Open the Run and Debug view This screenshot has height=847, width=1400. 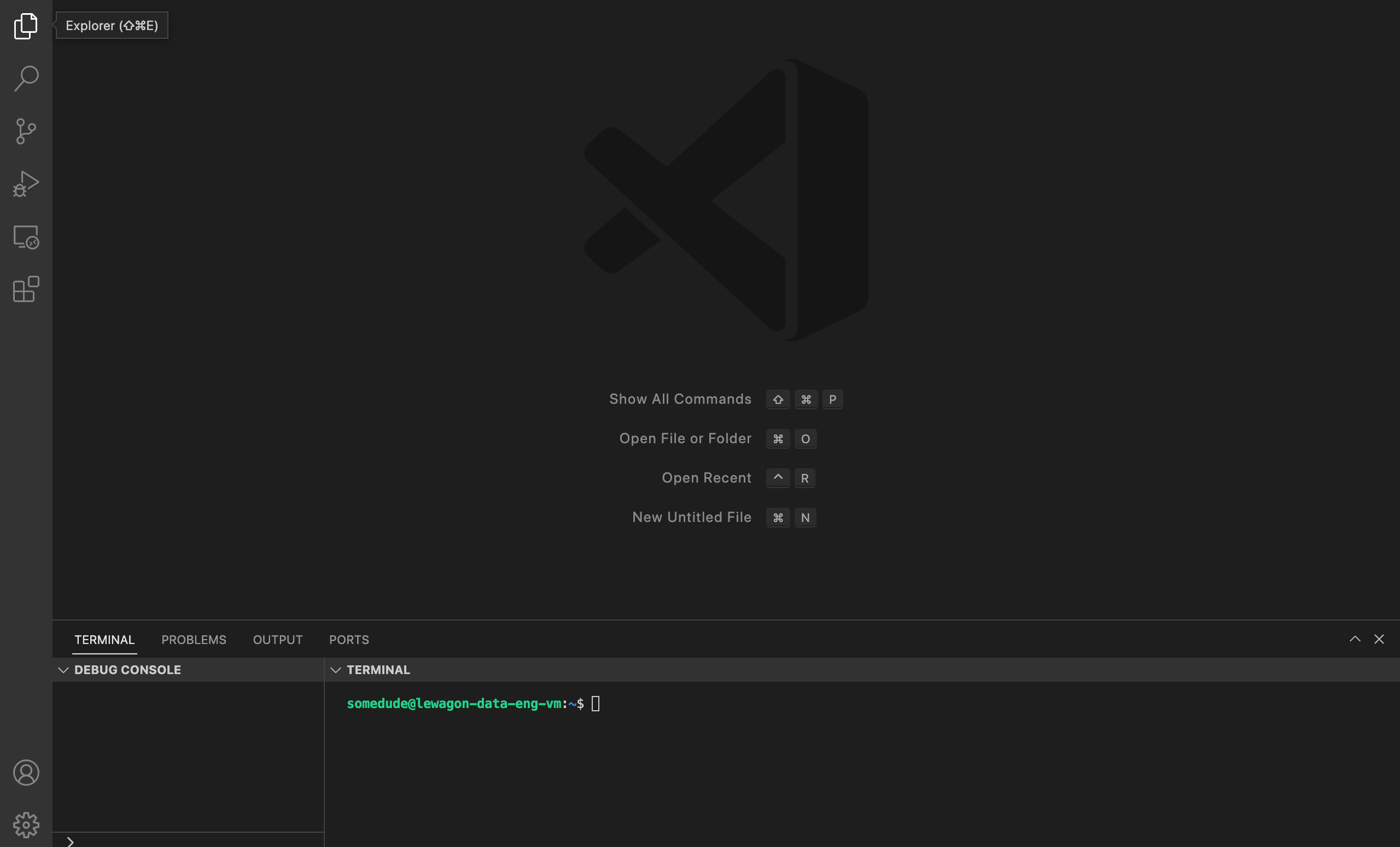[26, 184]
